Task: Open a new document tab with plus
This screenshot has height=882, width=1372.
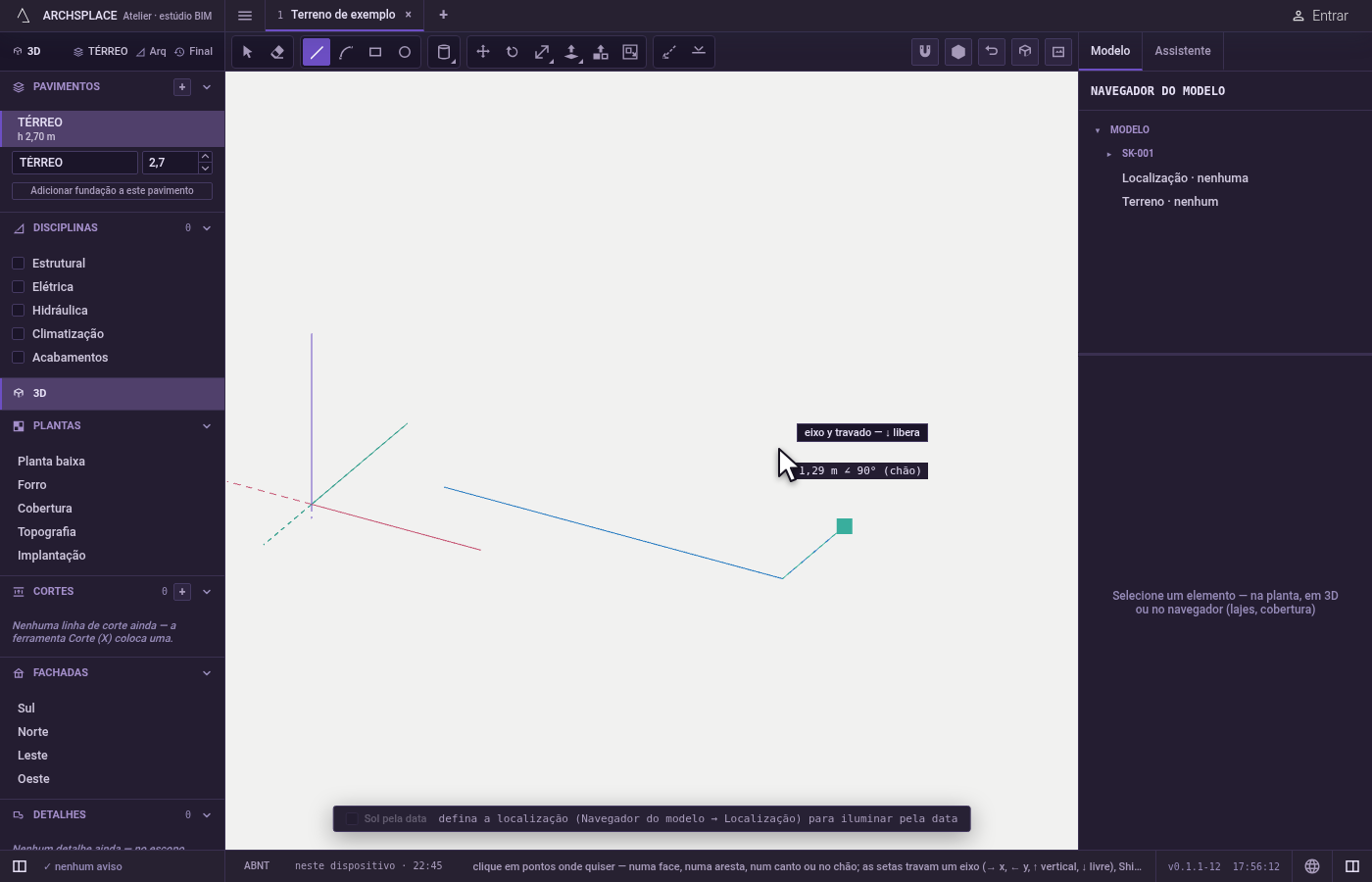Action: pyautogui.click(x=443, y=15)
